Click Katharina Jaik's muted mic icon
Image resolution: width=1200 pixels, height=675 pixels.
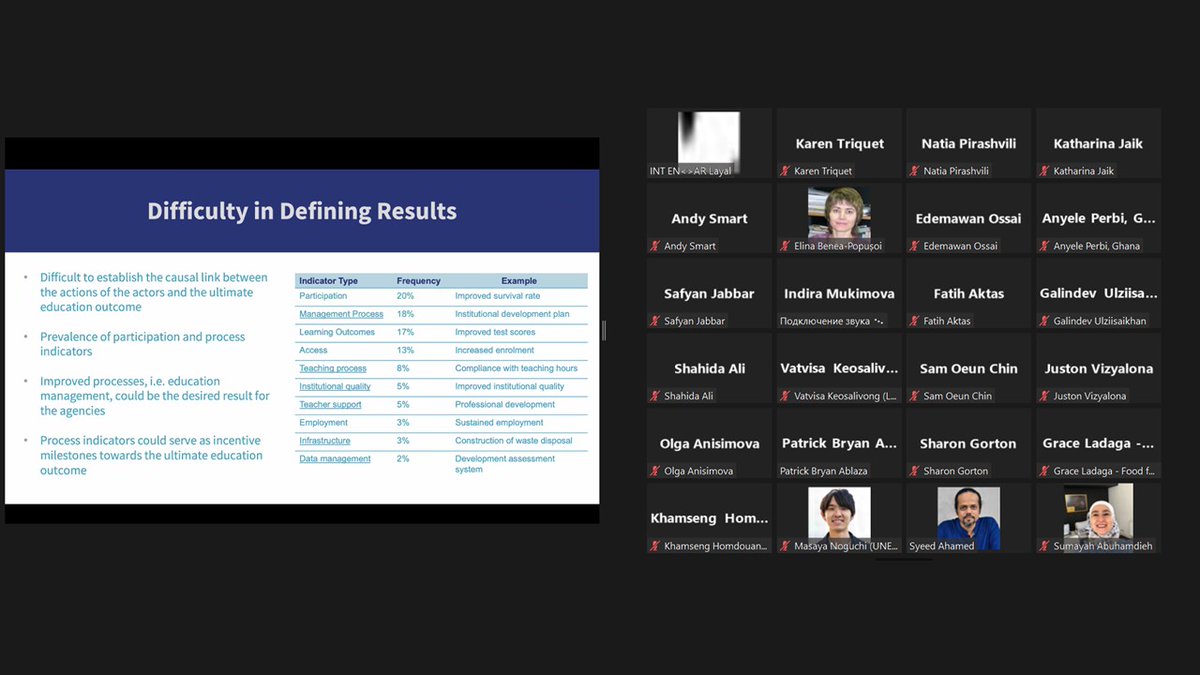[1045, 171]
